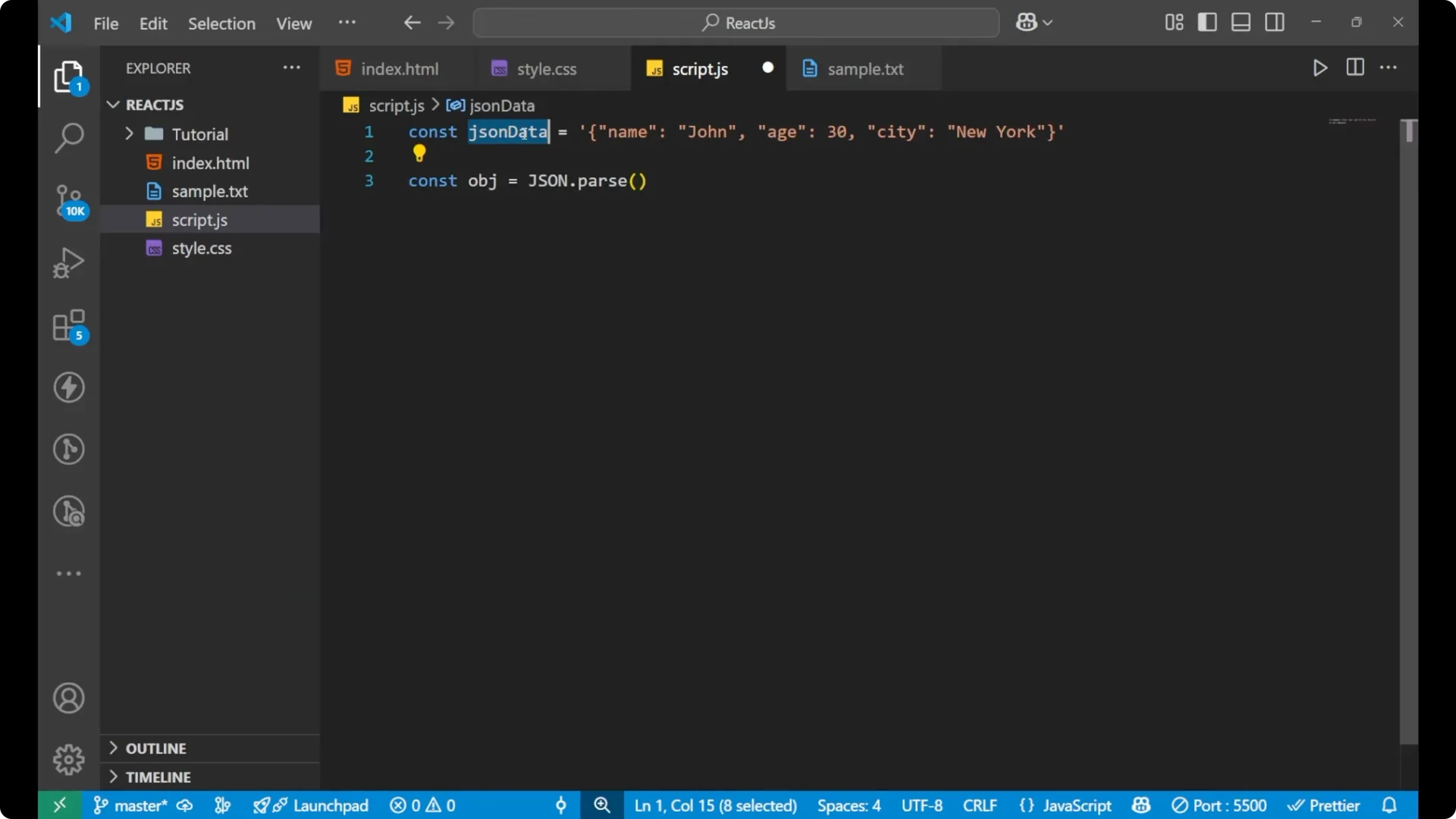Open the Search view in the activity bar
The width and height of the screenshot is (1456, 819).
[68, 138]
